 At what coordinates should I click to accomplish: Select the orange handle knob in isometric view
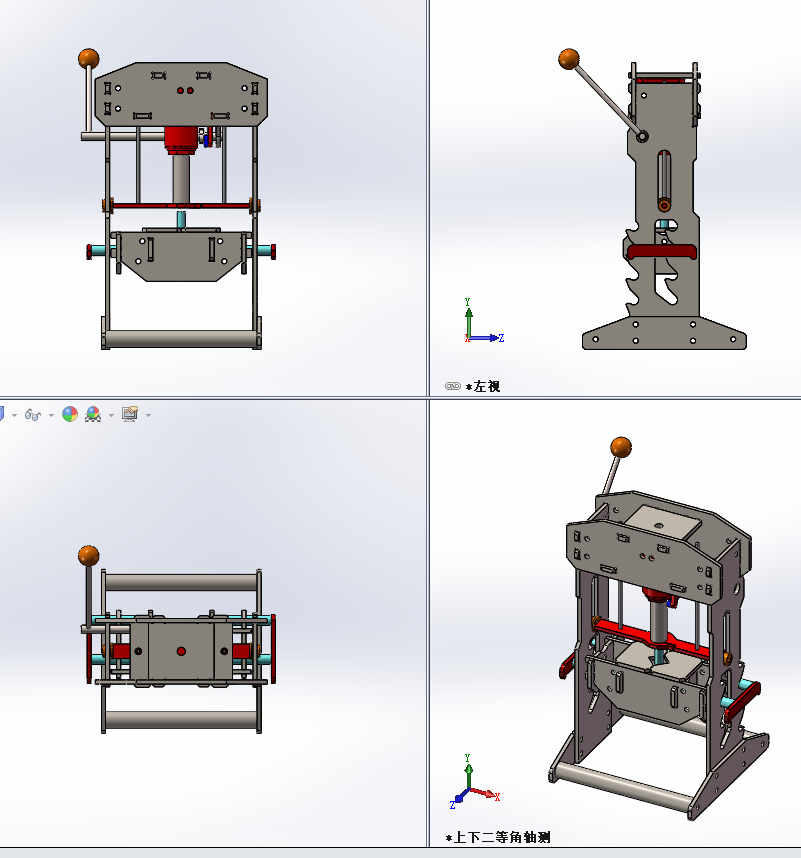pos(621,447)
